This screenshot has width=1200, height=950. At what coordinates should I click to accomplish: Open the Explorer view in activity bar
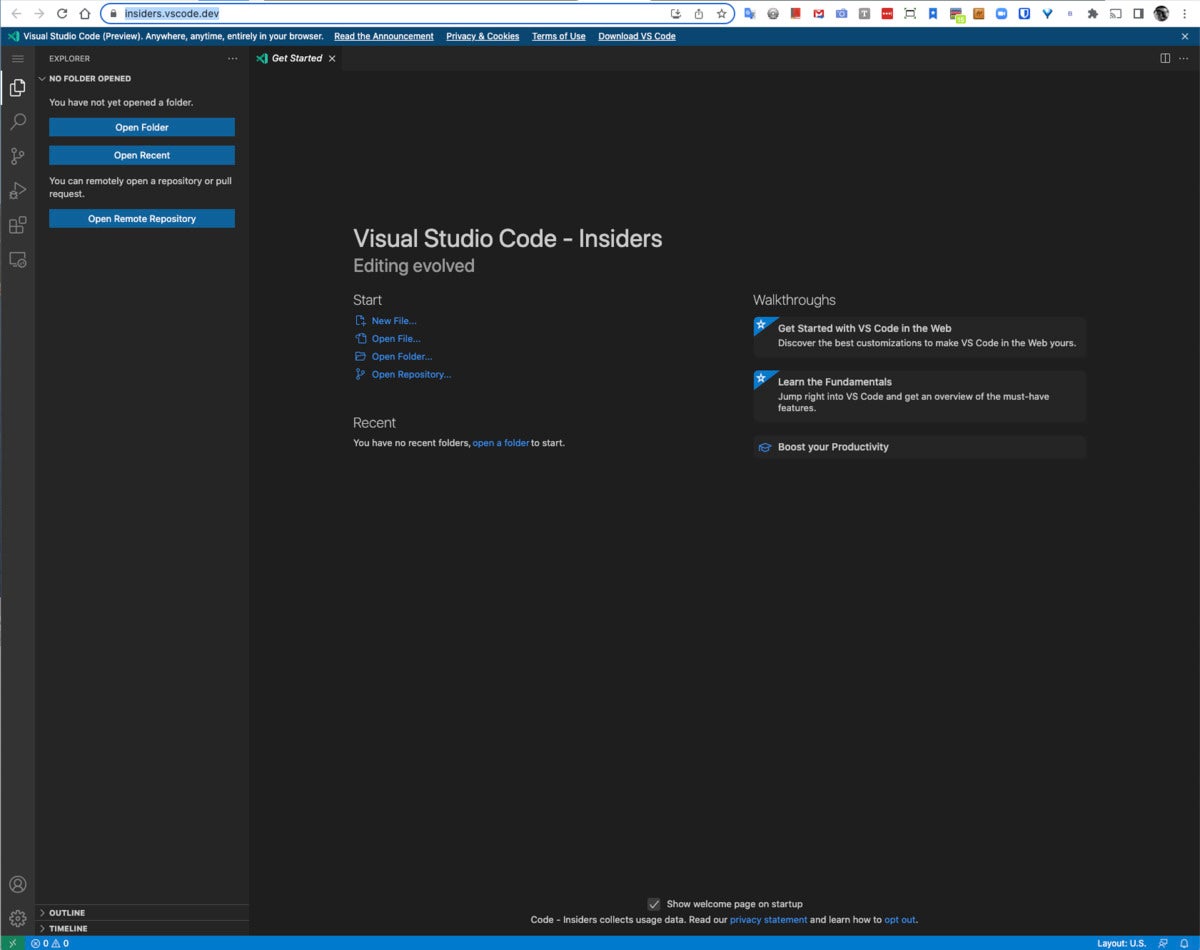17,88
